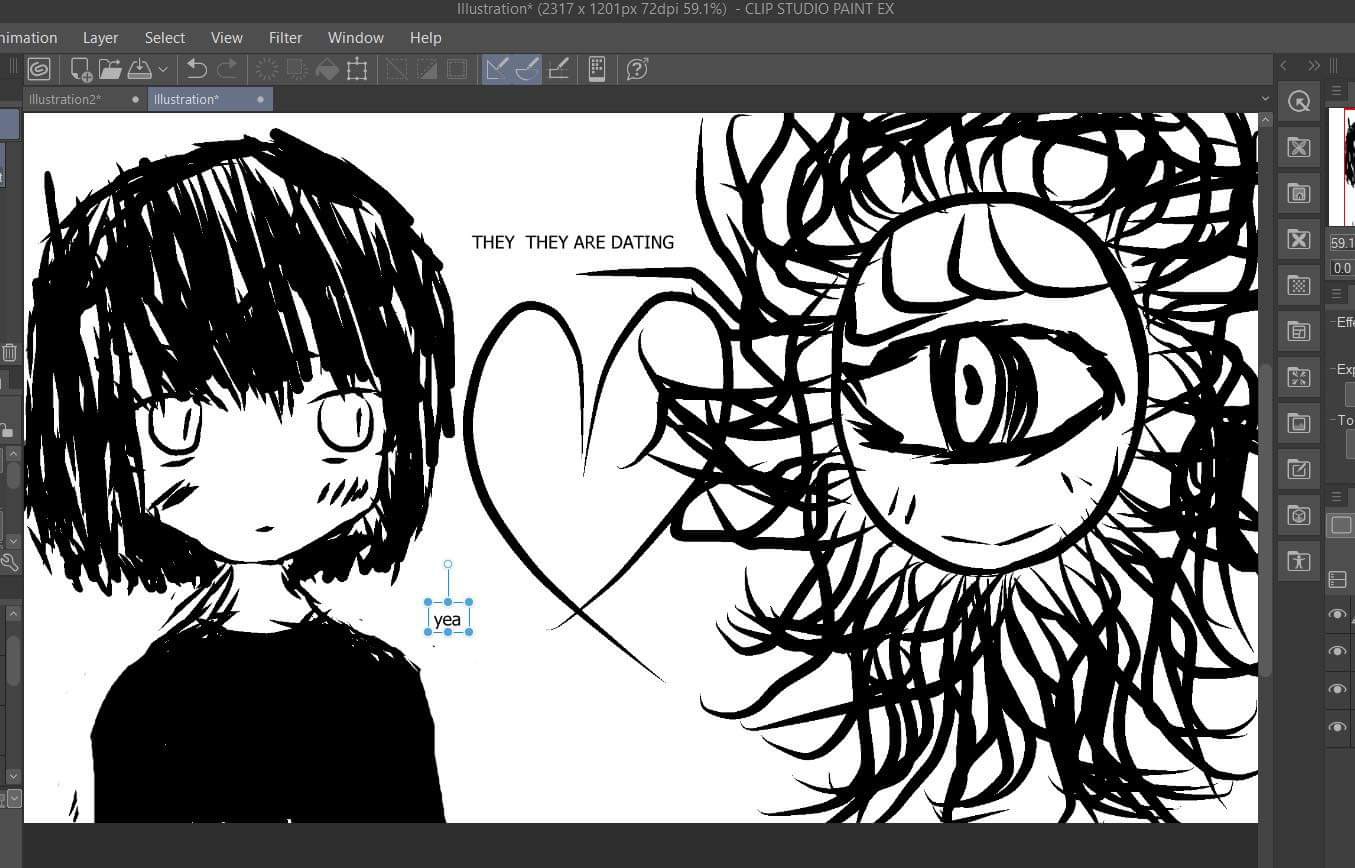Open CLIP STUDIO launcher icon

[x=39, y=69]
